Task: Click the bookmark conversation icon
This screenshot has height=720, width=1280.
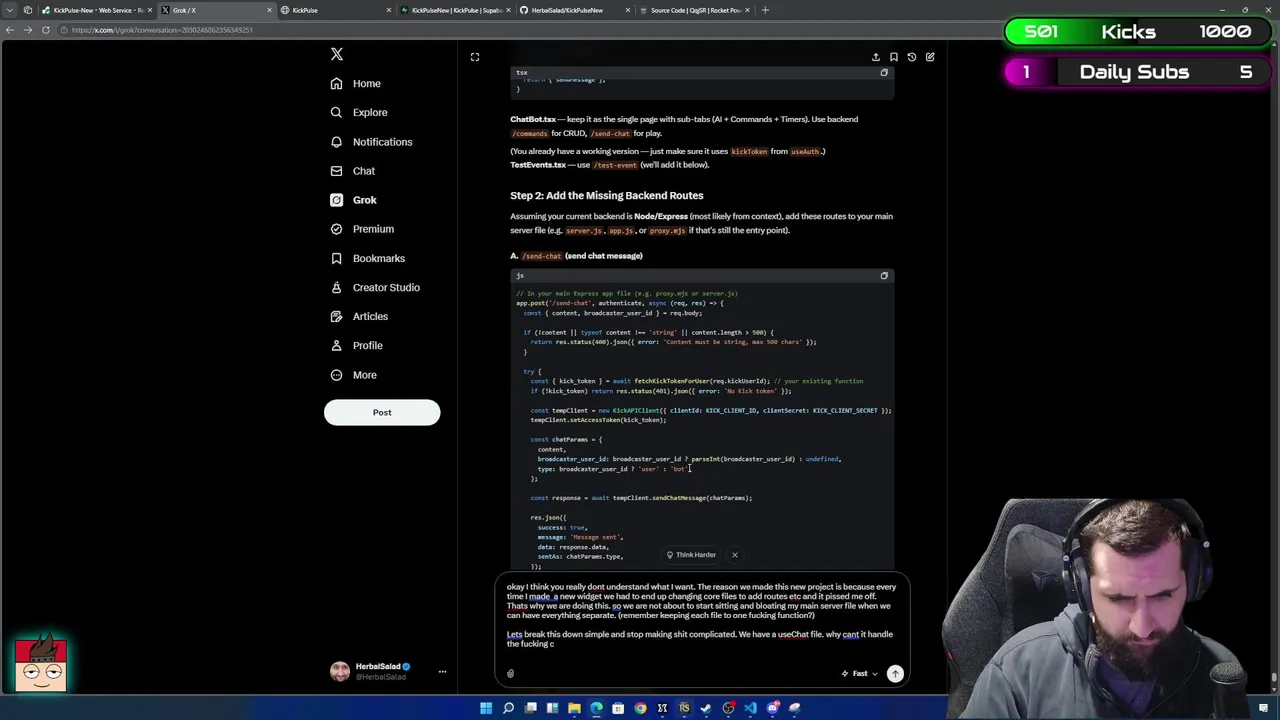Action: point(893,57)
